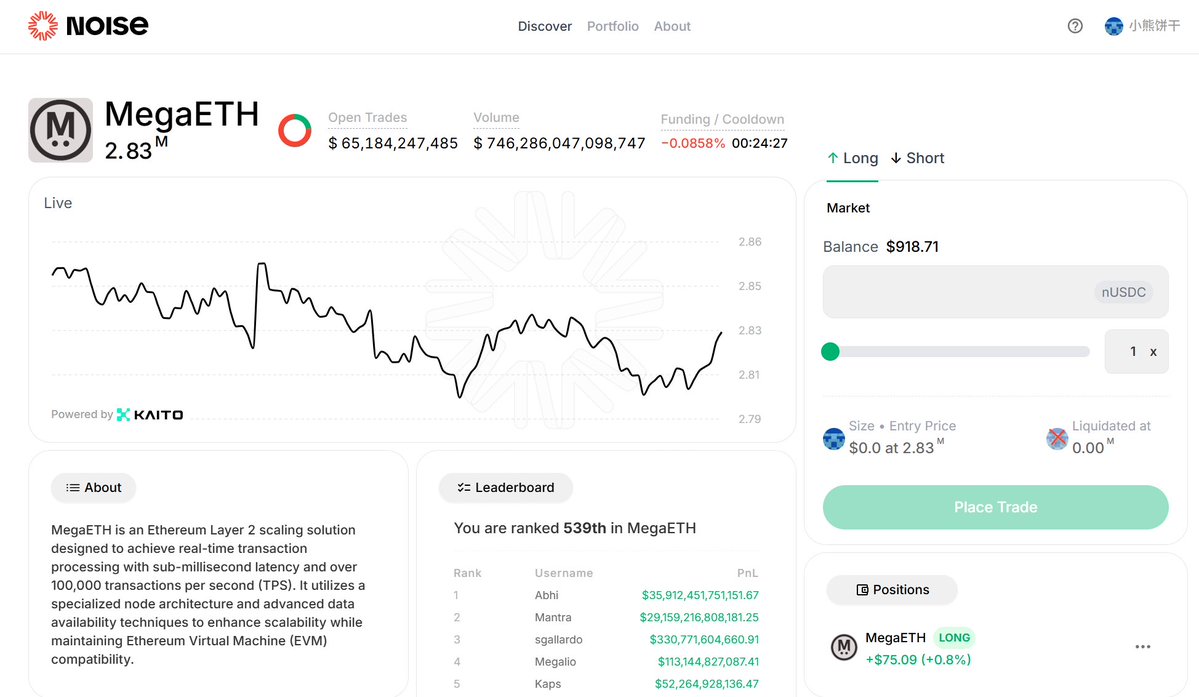1199x697 pixels.
Task: Click the MegaETH icon in Positions
Action: click(x=843, y=647)
